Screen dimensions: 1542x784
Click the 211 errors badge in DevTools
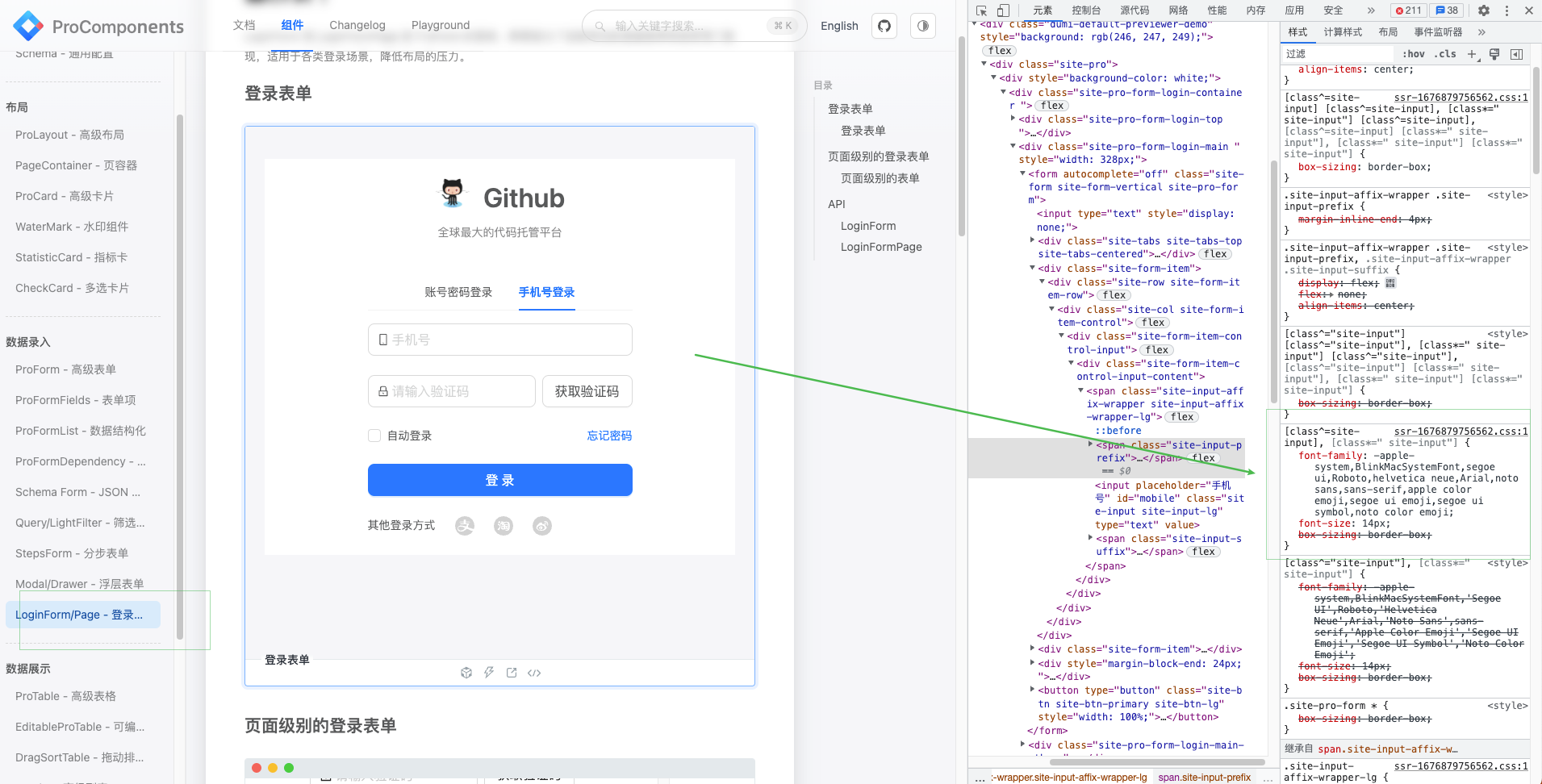click(x=1409, y=10)
